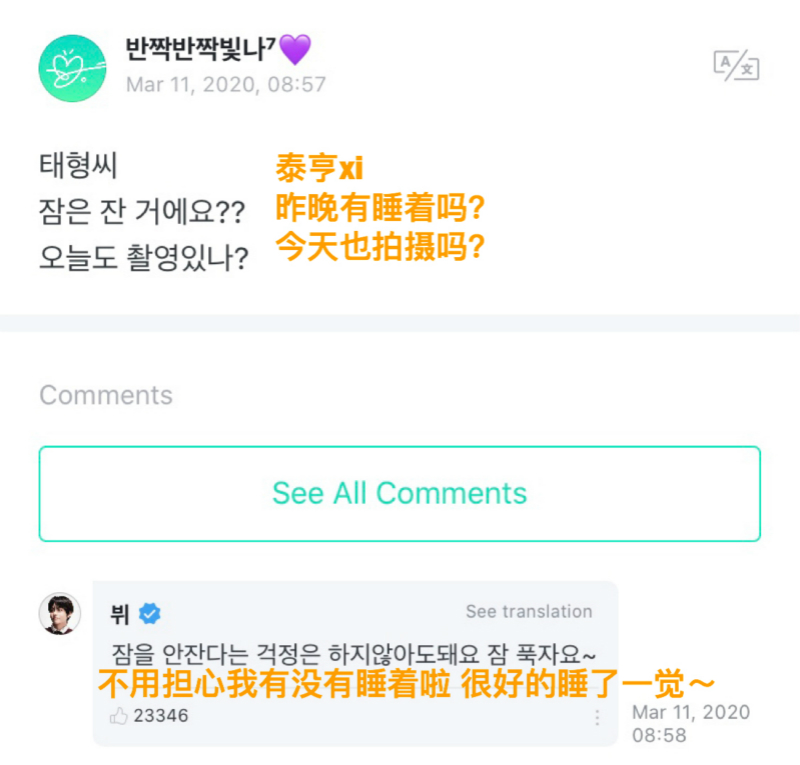Click the translate icon on the post
Viewport: 800px width, 765px height.
(x=735, y=65)
